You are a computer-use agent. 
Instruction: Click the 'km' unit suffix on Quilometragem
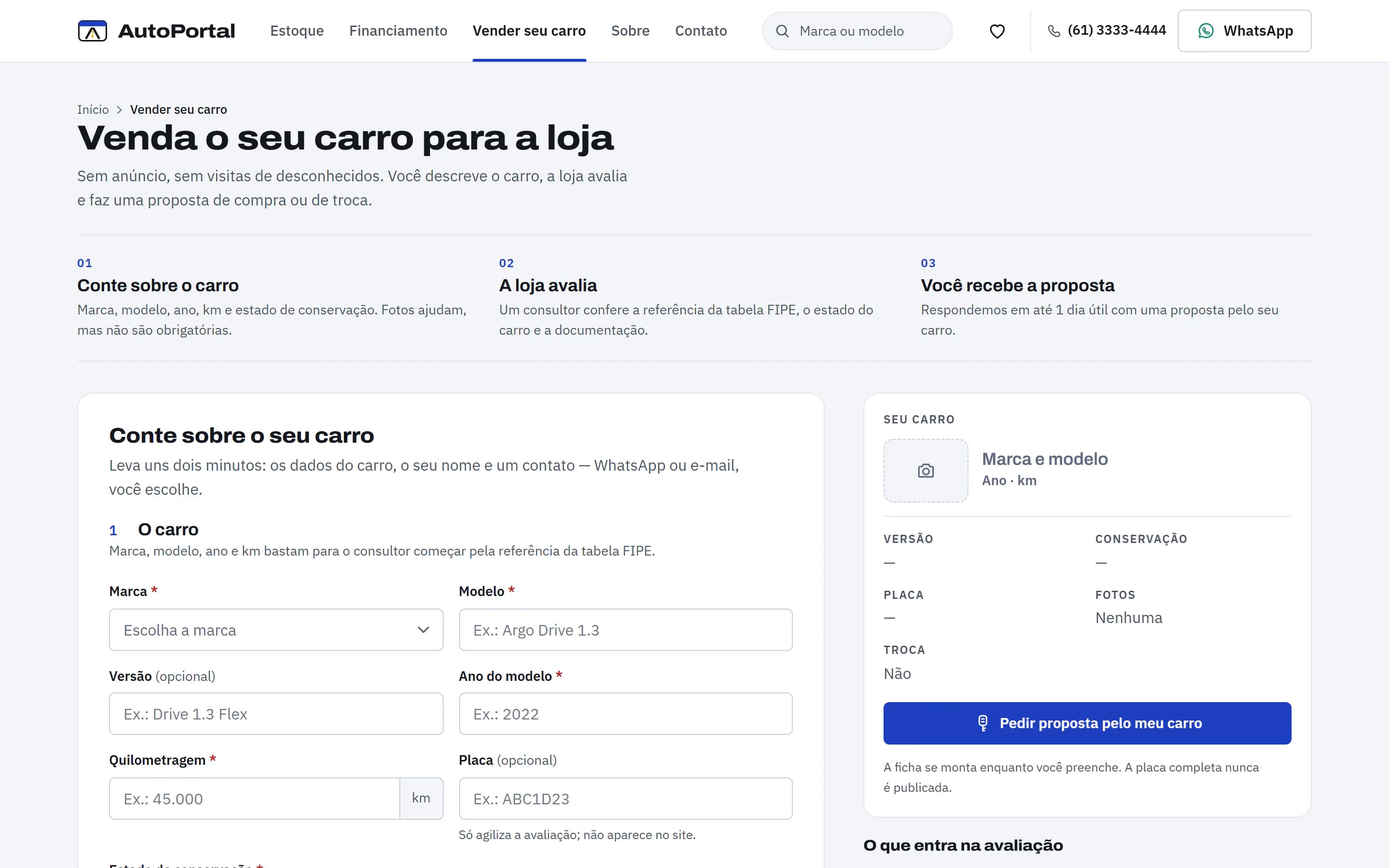[422, 799]
